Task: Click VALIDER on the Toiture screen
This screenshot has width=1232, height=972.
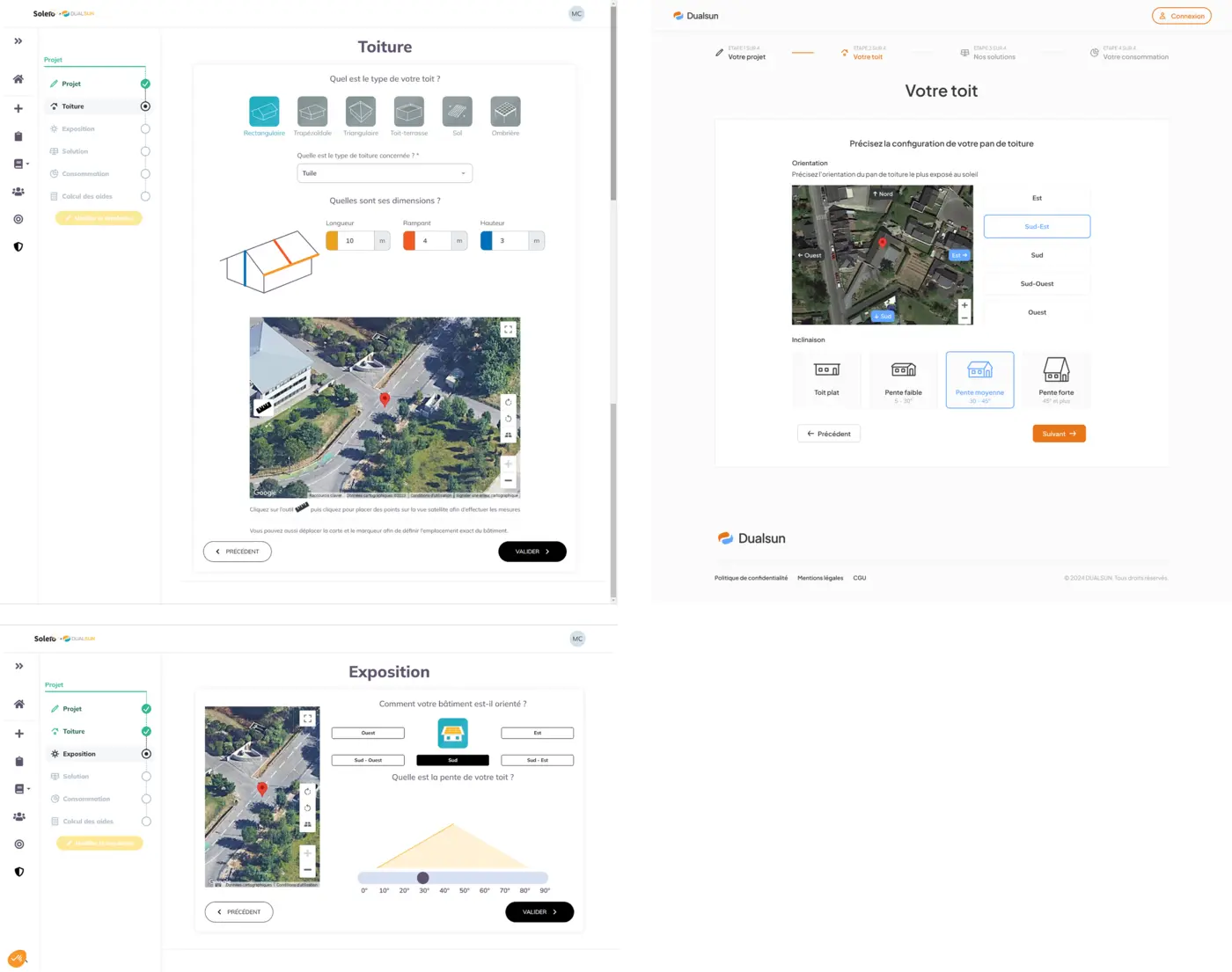Action: (532, 552)
